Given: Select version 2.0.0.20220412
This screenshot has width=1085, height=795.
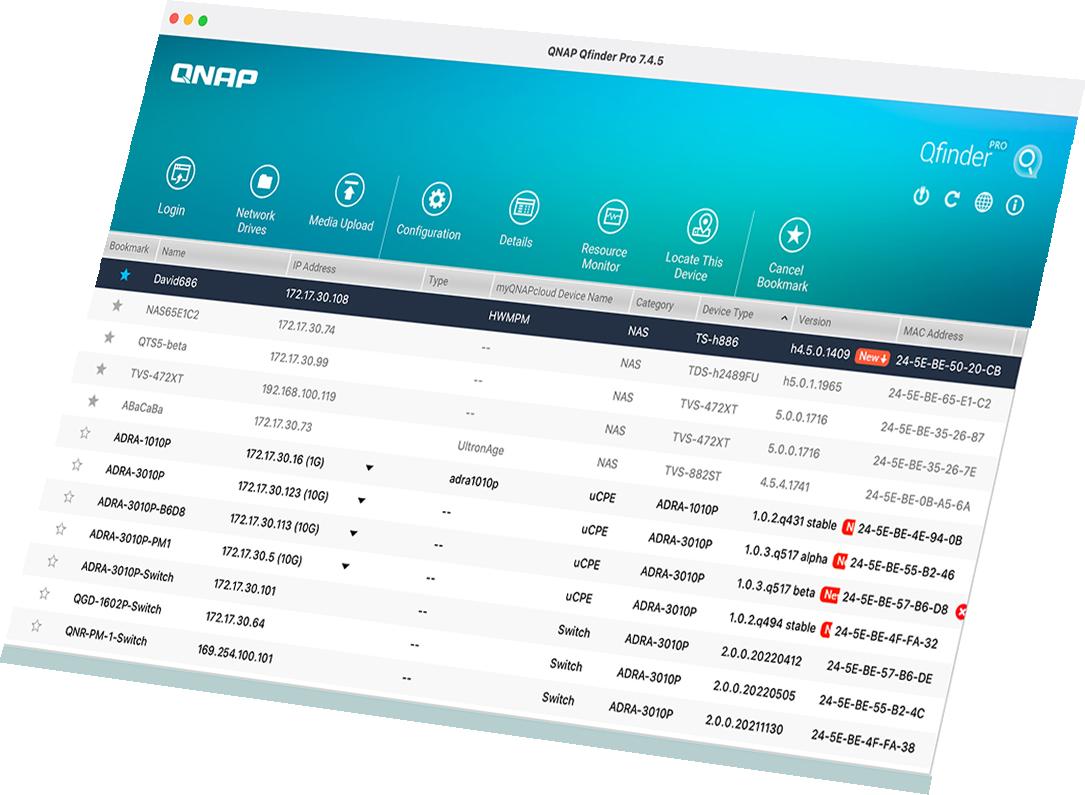Looking at the screenshot, I should click(761, 655).
